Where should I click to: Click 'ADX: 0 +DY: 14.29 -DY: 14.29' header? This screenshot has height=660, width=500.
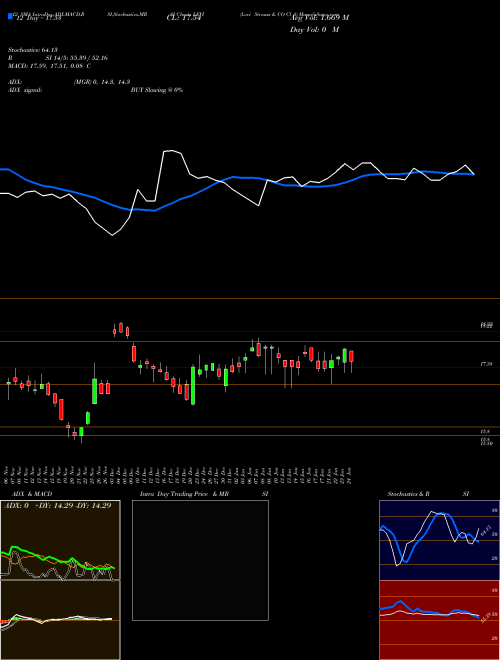point(58,506)
